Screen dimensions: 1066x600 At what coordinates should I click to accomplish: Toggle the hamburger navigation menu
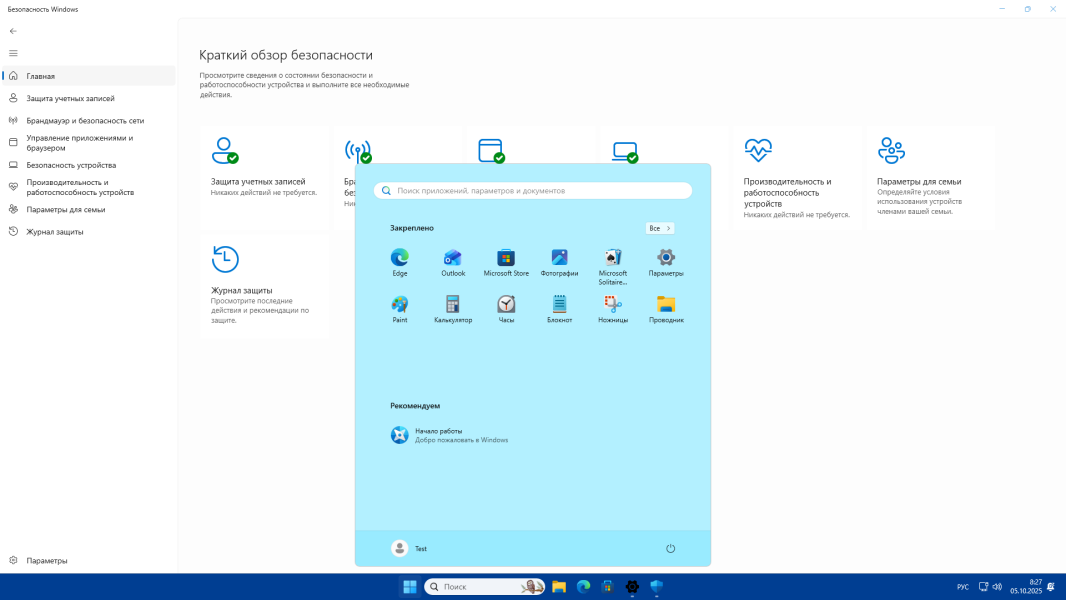pyautogui.click(x=13, y=53)
